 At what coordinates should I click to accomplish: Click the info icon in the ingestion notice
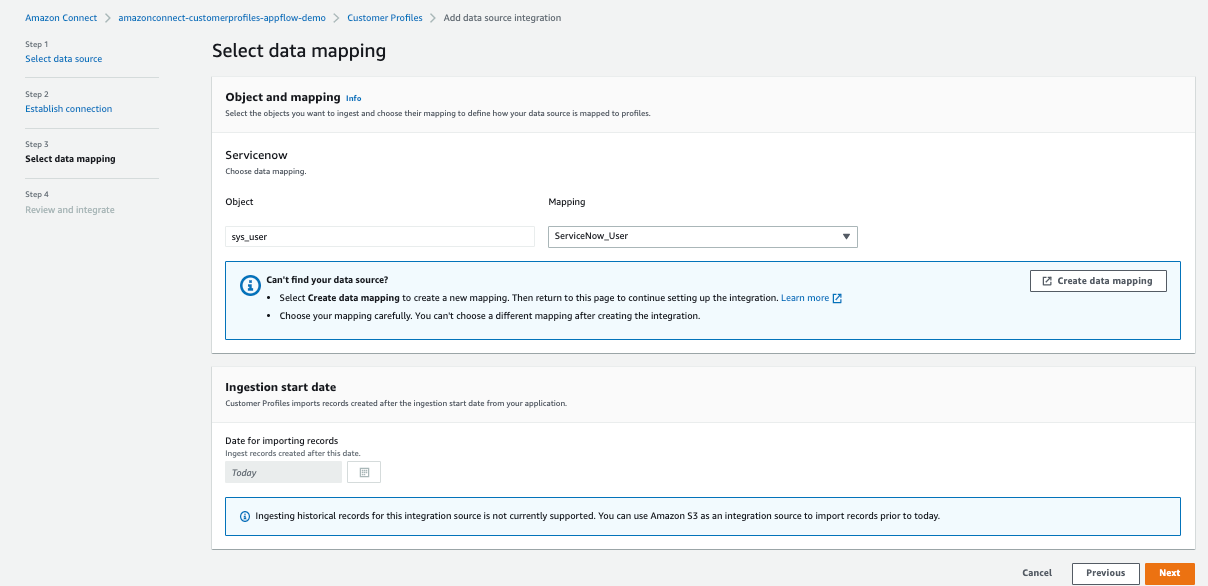coord(245,517)
